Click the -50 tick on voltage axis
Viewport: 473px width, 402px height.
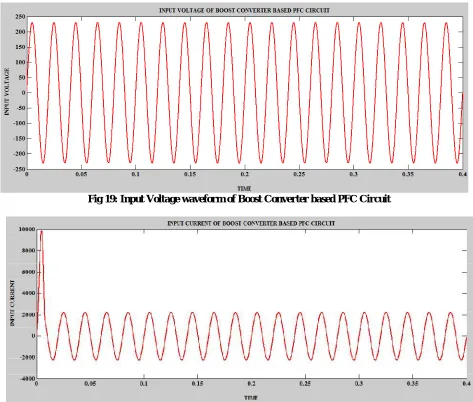point(20,108)
